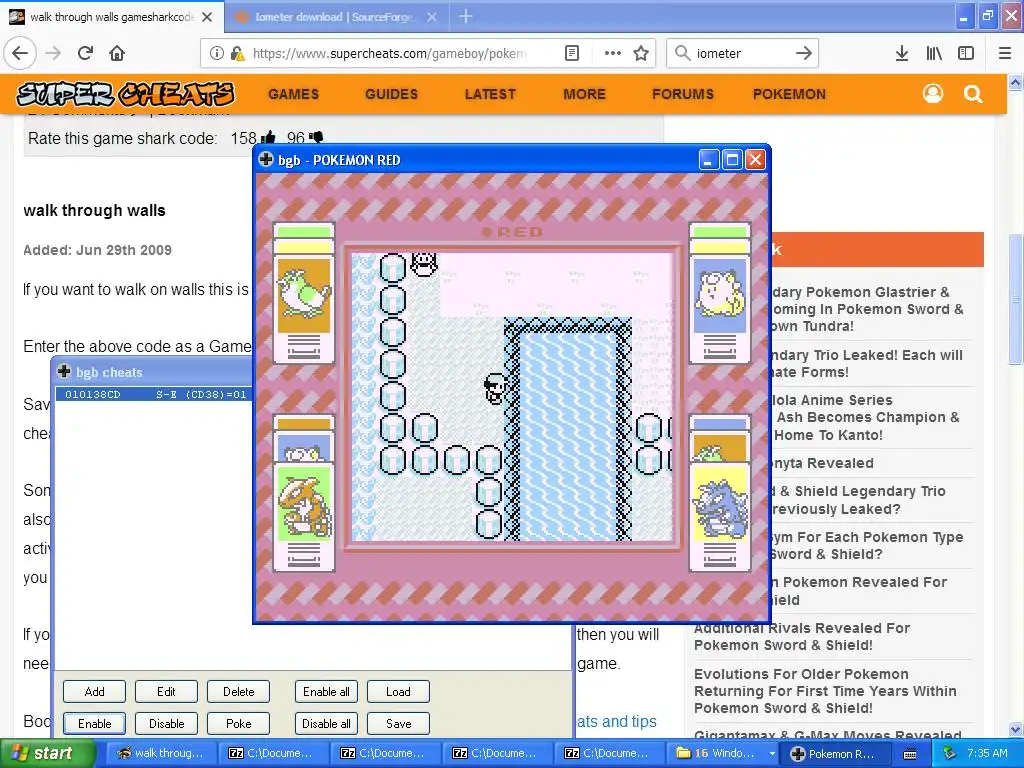Click Enable all in bgb cheats
This screenshot has height=768, width=1024.
pyautogui.click(x=326, y=692)
